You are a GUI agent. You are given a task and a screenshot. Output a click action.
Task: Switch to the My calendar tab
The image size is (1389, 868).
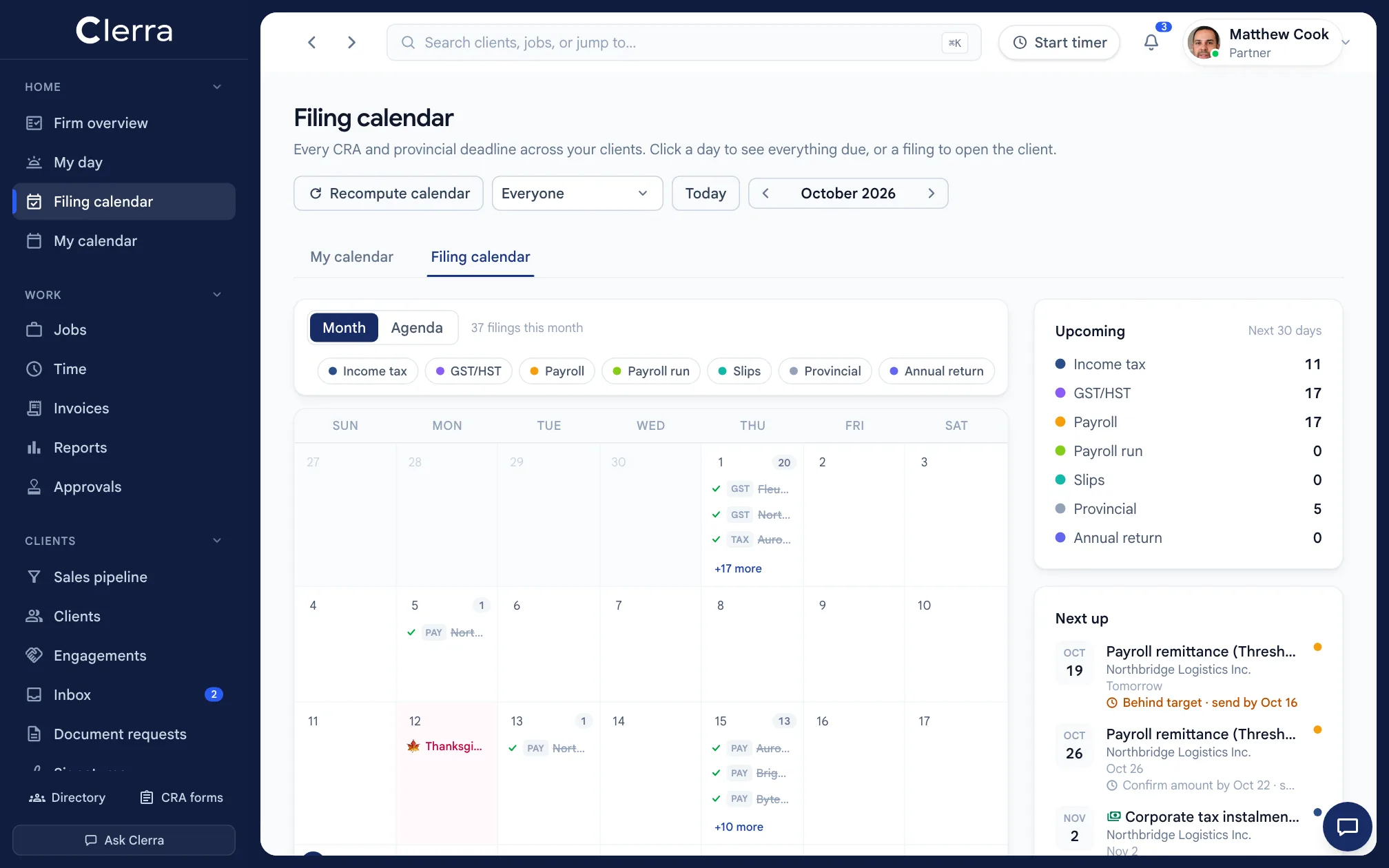(x=351, y=257)
